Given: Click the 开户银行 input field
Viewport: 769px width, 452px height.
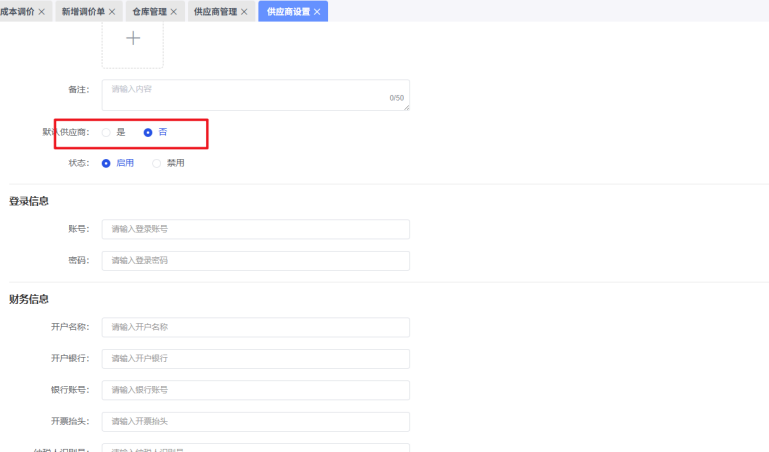Looking at the screenshot, I should coord(256,359).
